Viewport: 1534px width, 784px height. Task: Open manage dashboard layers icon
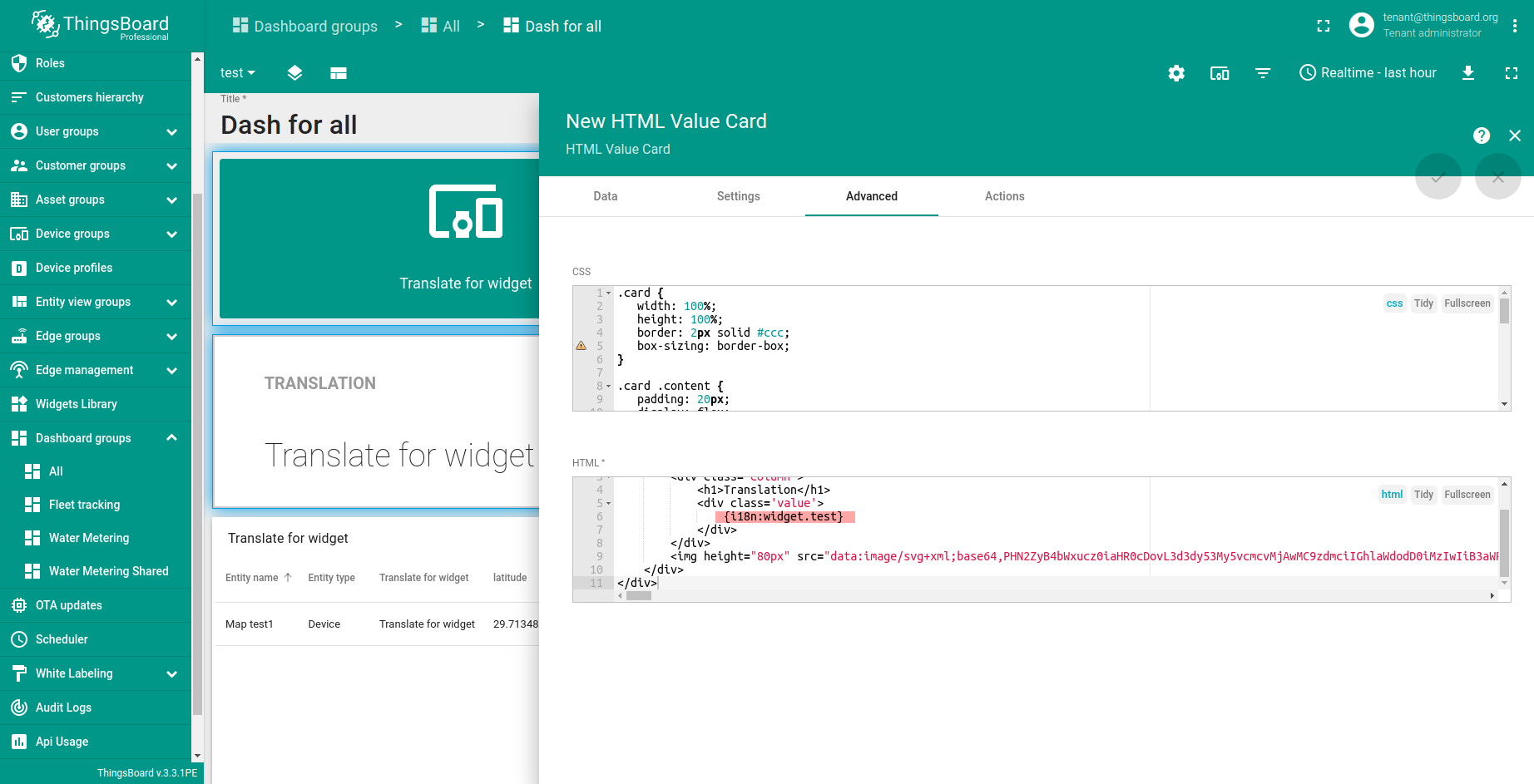coord(294,73)
